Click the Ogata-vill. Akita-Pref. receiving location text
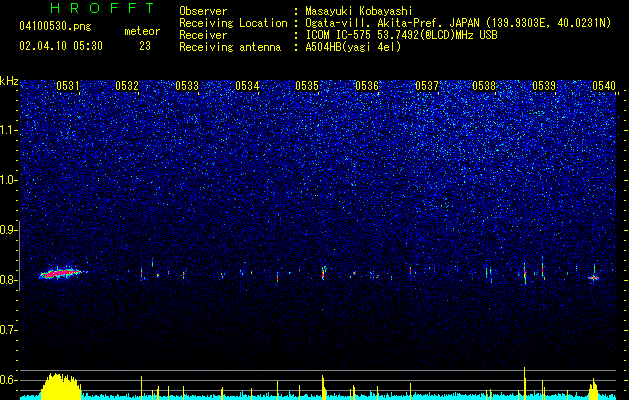The height and width of the screenshot is (400, 629). point(457,23)
